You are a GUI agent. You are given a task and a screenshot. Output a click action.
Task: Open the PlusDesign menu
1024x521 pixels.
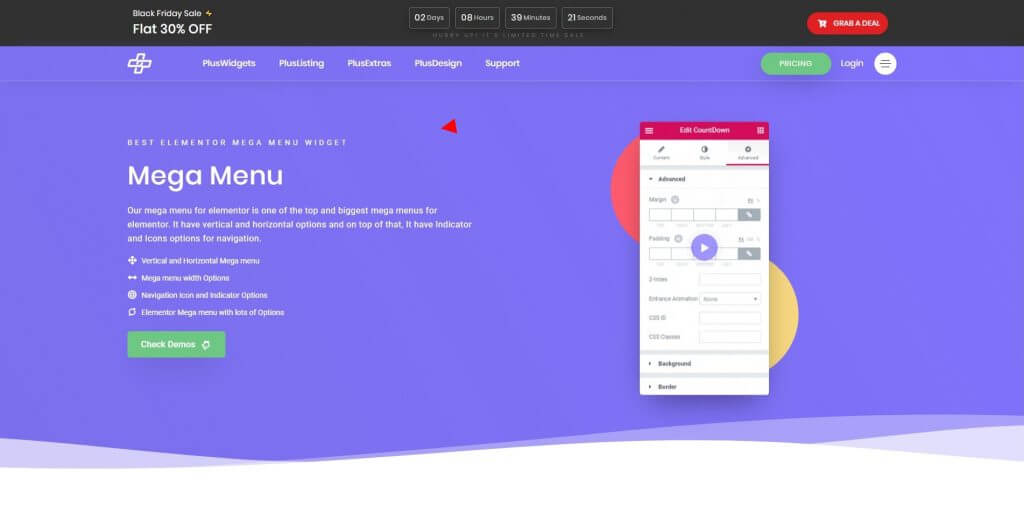click(x=438, y=63)
